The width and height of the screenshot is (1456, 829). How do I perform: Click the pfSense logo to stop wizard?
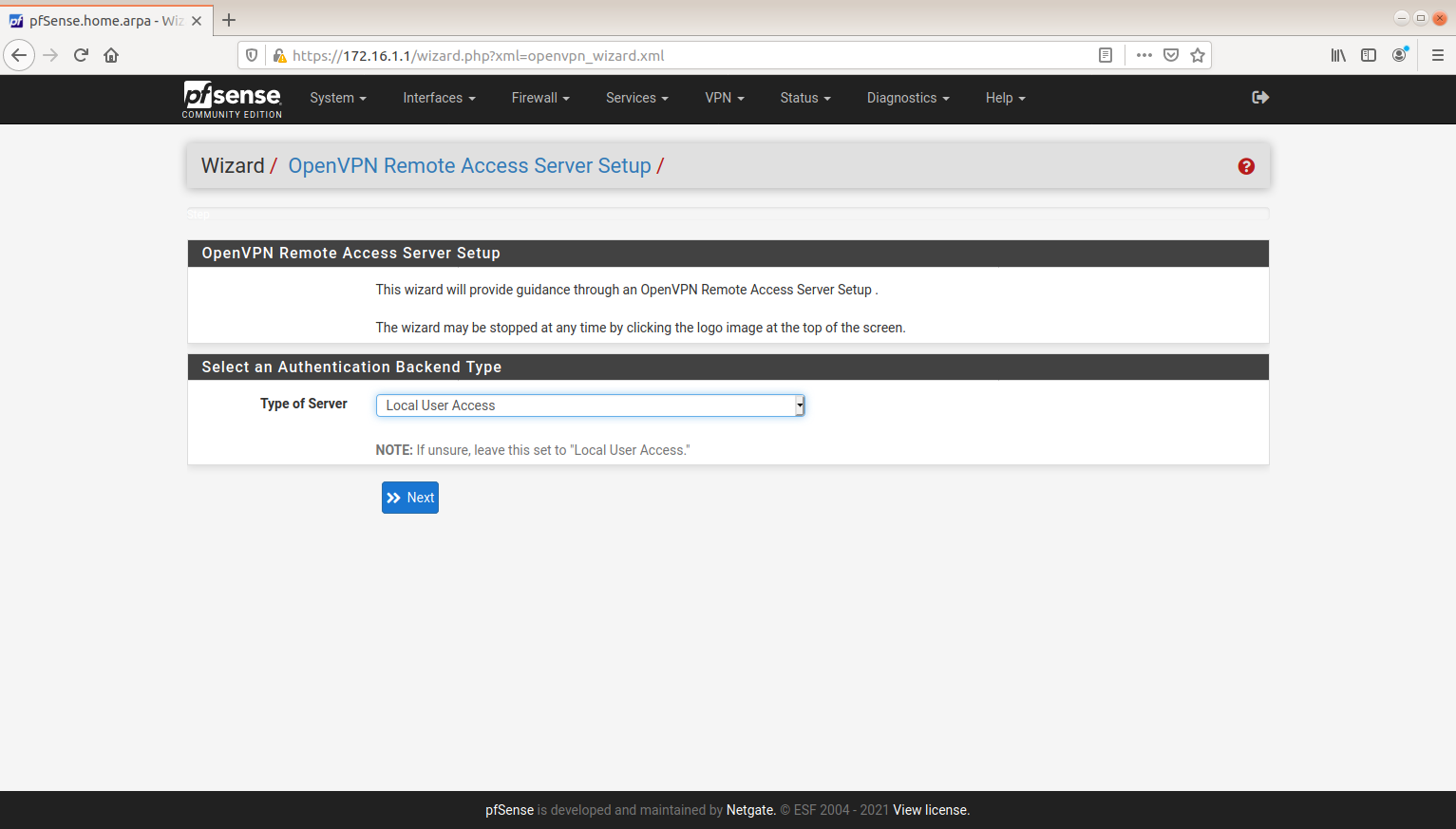click(x=232, y=99)
